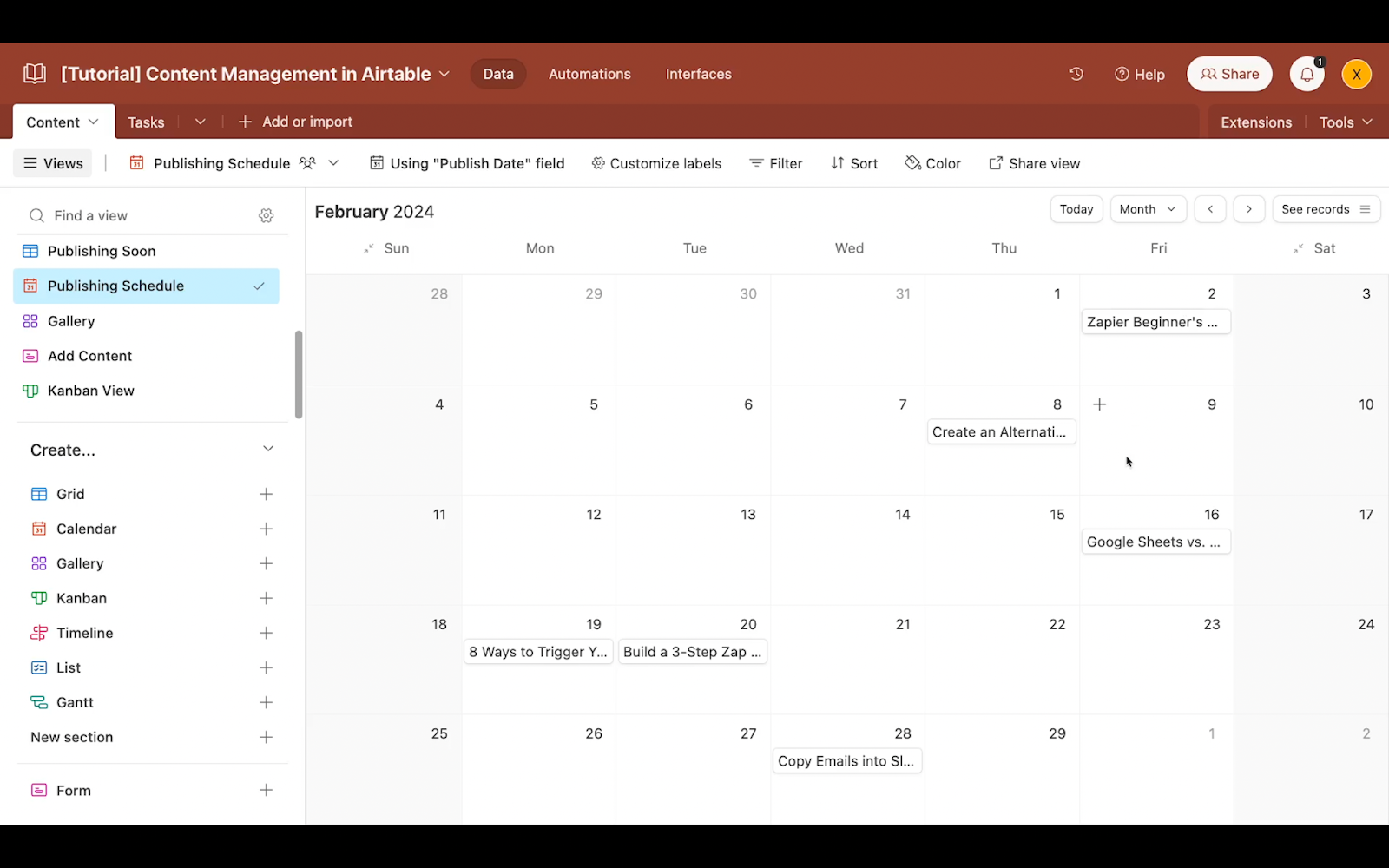Go to the previous month
Image resolution: width=1389 pixels, height=868 pixels.
1210,209
